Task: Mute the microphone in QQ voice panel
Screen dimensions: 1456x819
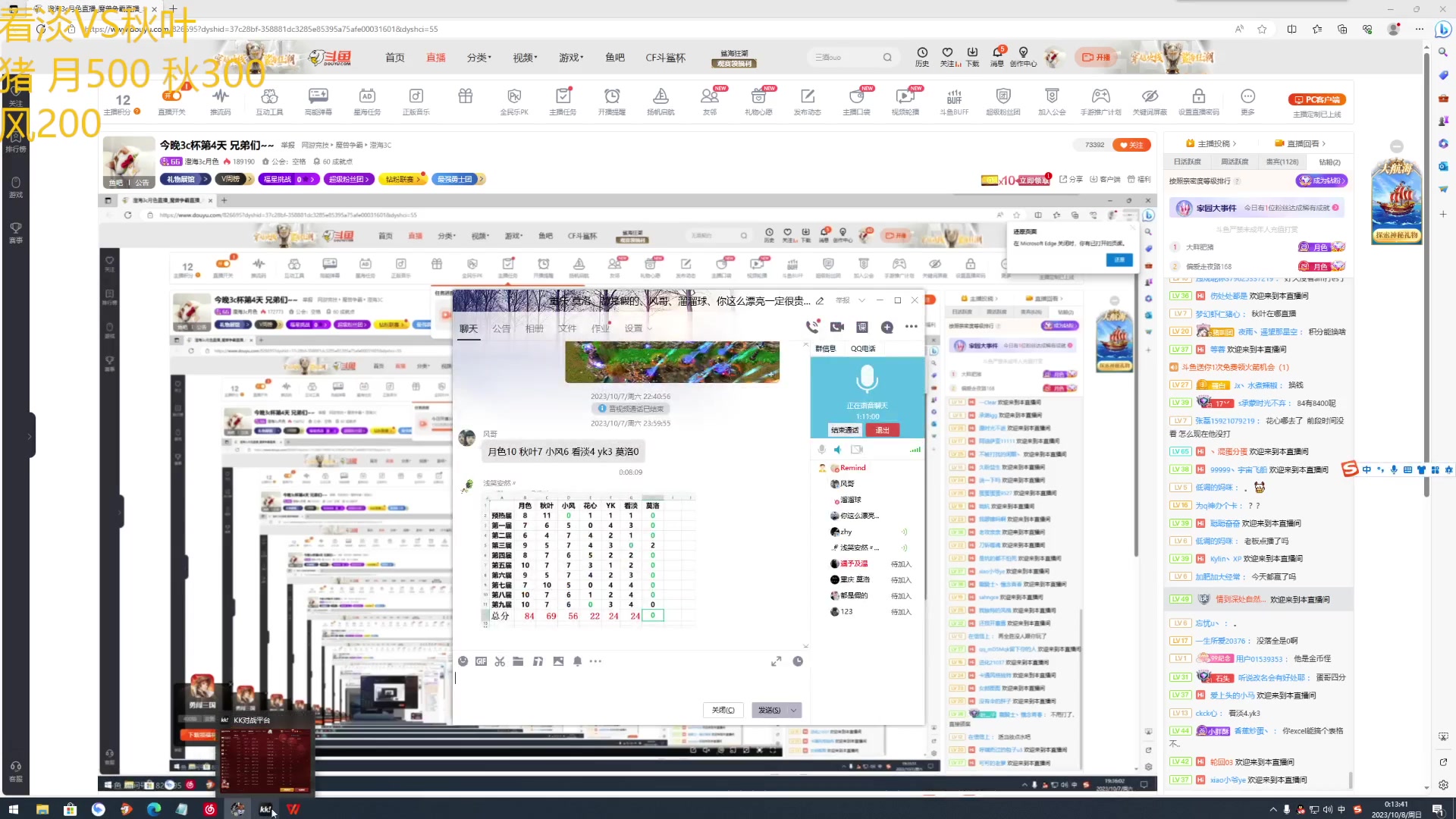Action: pyautogui.click(x=821, y=450)
